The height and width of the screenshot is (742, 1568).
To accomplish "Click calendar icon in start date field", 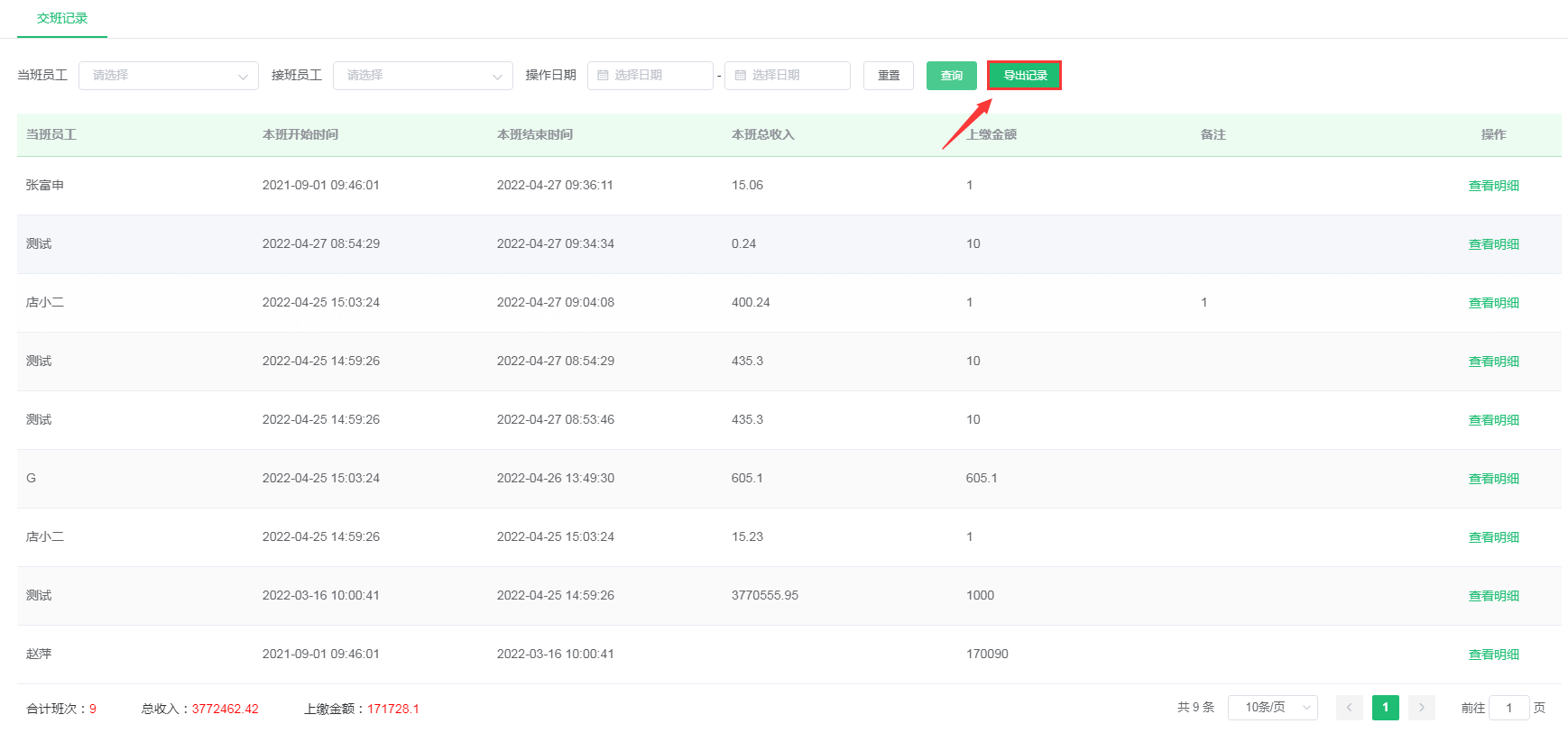I will [x=603, y=76].
